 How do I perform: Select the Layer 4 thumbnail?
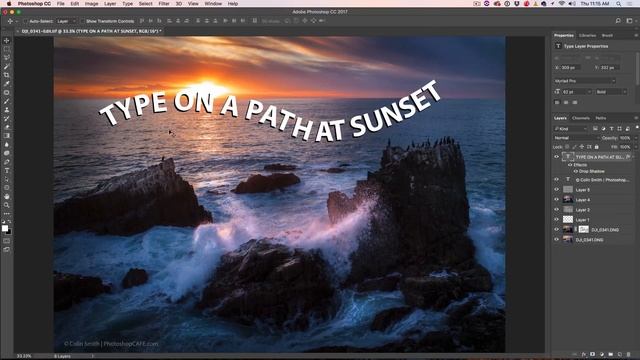coord(568,200)
